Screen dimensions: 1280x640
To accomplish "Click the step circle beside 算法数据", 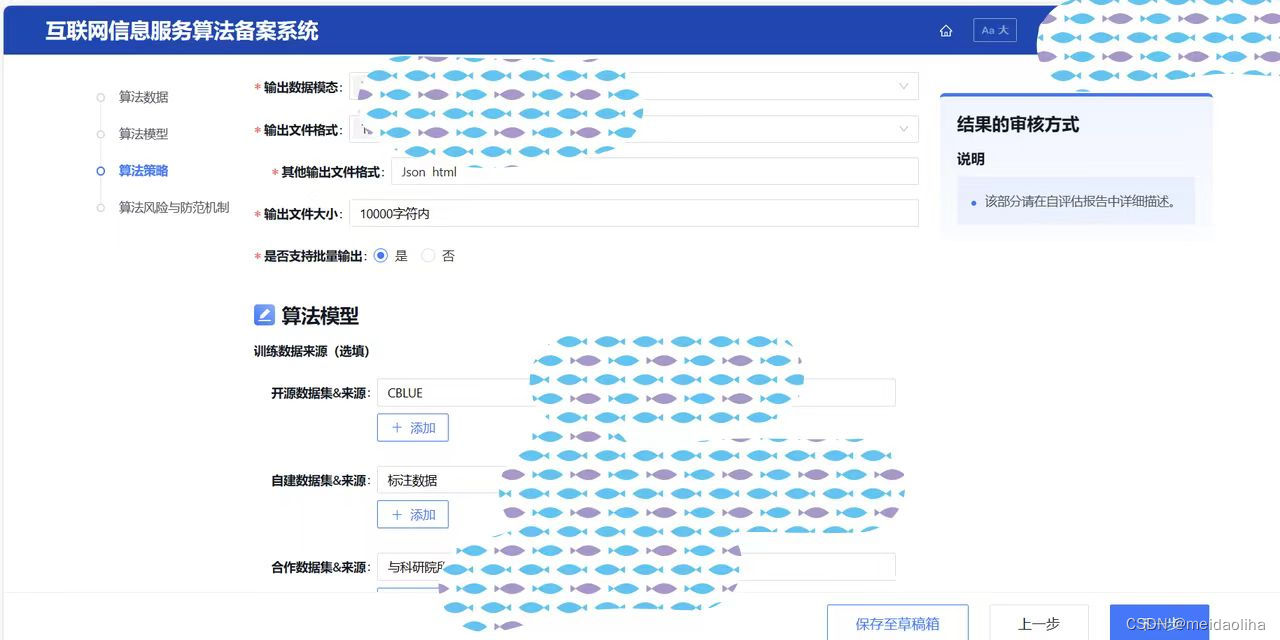I will tap(100, 97).
